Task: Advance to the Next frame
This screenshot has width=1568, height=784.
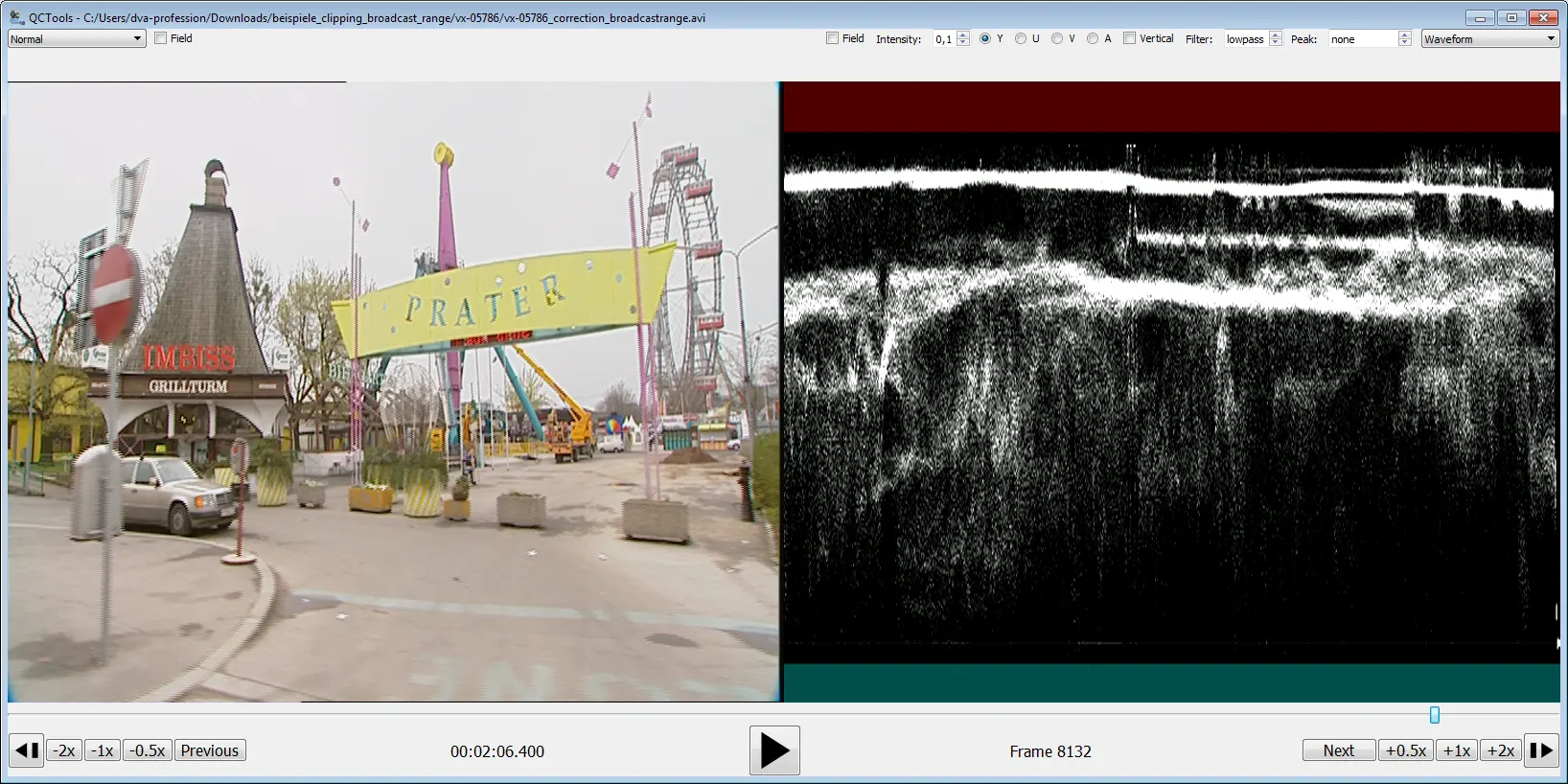Action: [x=1338, y=750]
